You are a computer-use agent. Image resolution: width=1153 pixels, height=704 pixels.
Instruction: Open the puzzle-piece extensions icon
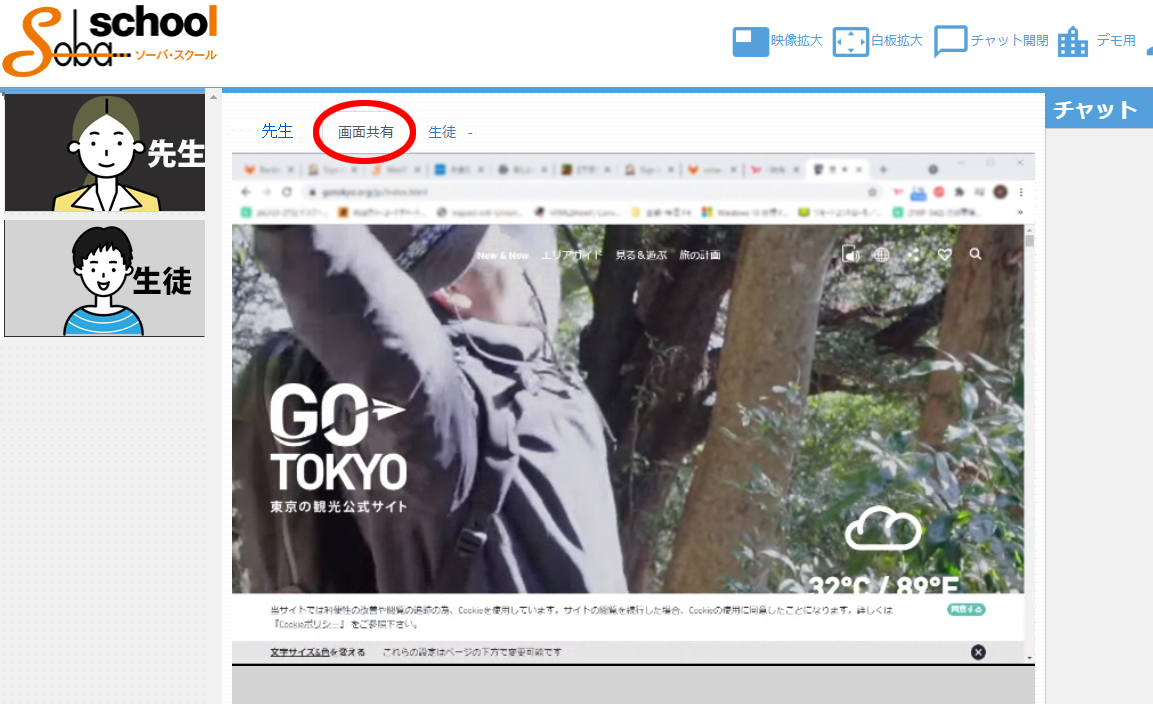(x=959, y=192)
